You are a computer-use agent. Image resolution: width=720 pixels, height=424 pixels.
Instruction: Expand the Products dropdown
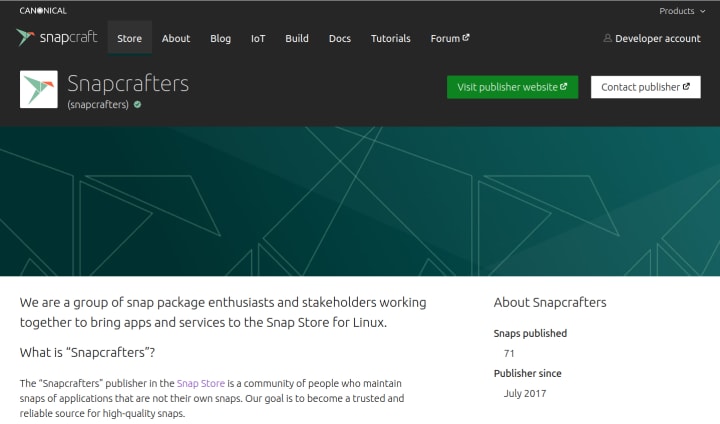point(682,11)
